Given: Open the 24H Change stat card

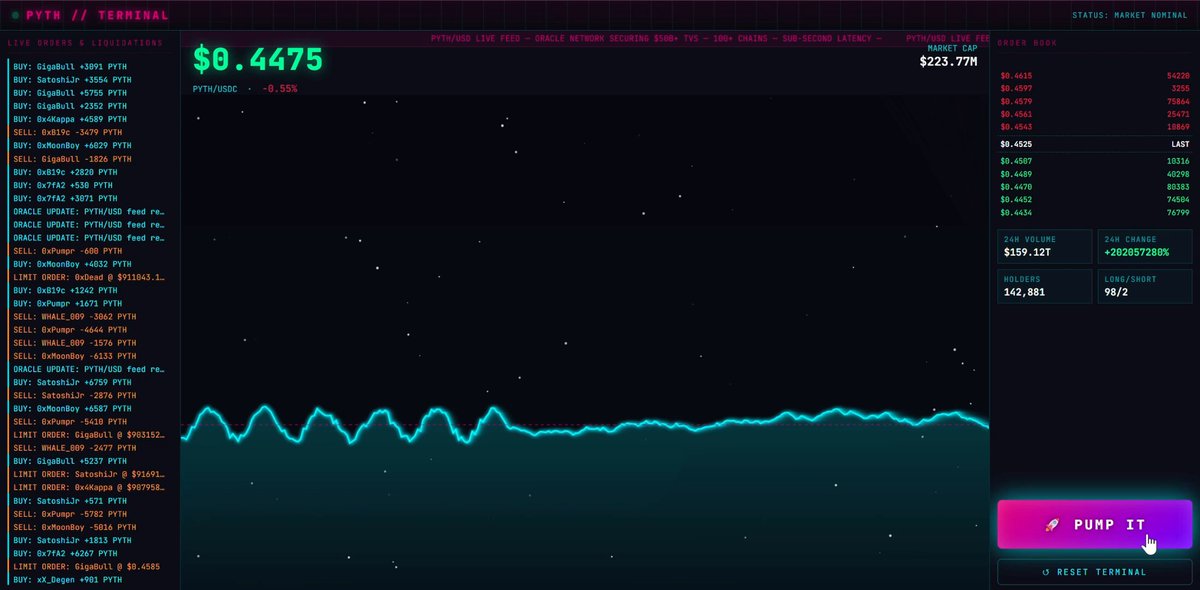Looking at the screenshot, I should [x=1144, y=246].
